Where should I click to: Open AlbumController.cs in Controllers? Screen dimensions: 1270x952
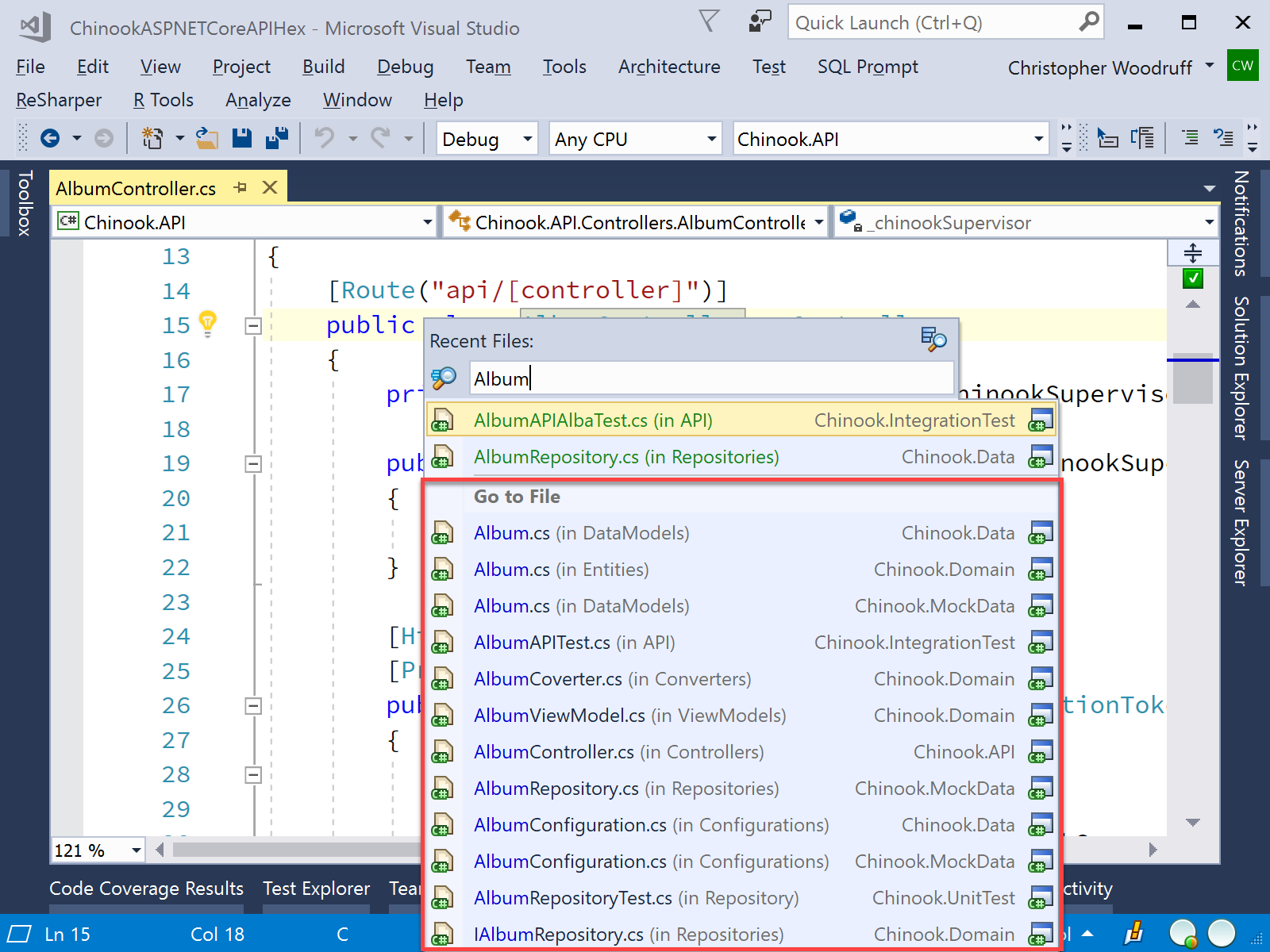click(742, 752)
